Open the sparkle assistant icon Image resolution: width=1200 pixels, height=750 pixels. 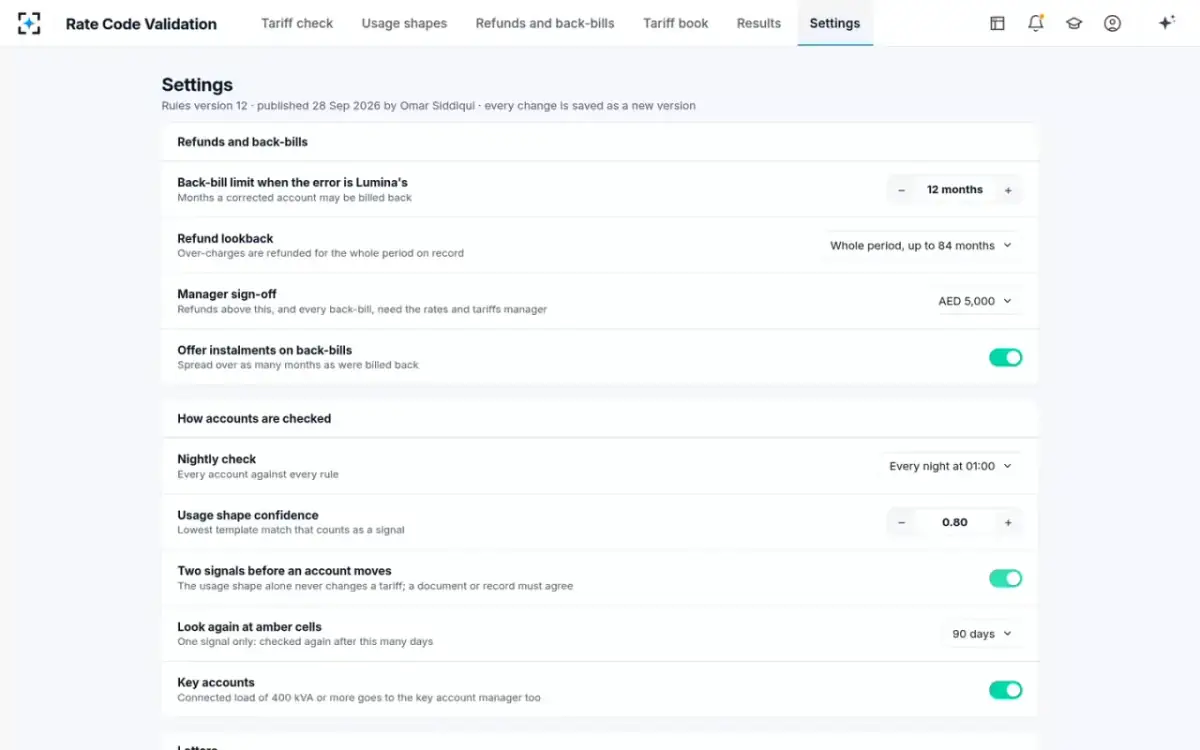[x=1166, y=23]
